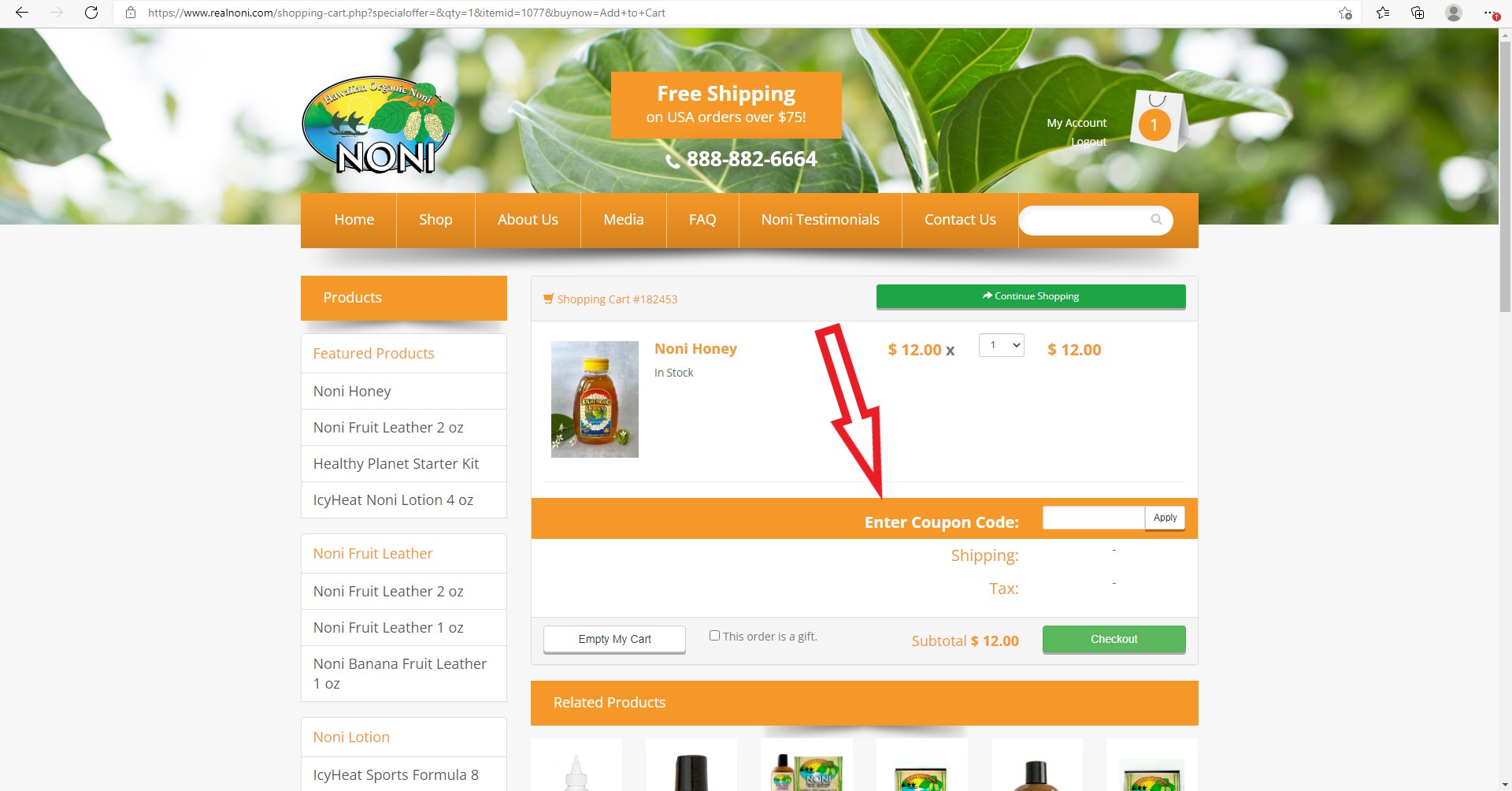
Task: Reload the page with refresh icon
Action: [91, 13]
